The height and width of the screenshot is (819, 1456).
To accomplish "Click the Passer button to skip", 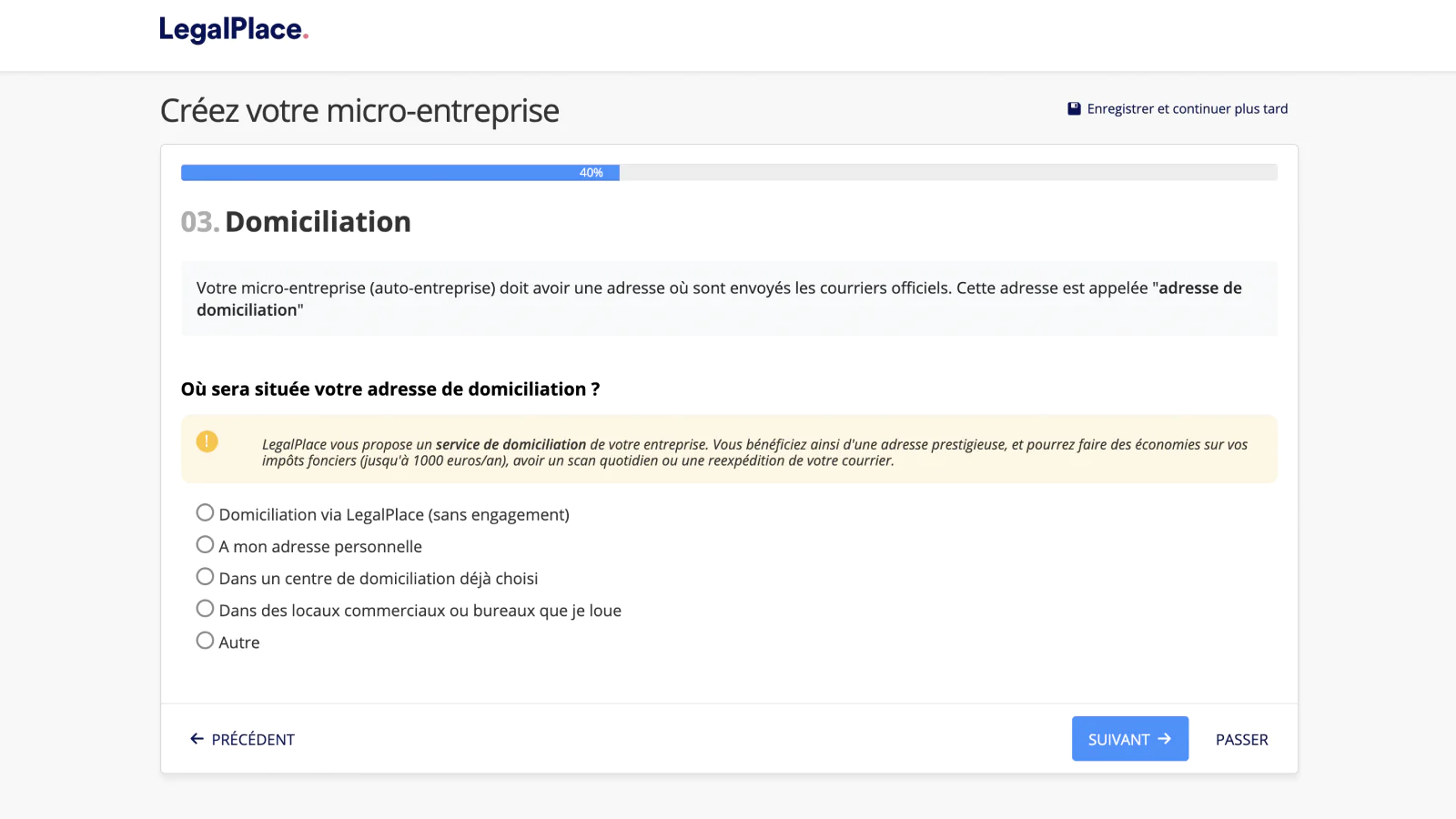I will pyautogui.click(x=1241, y=740).
